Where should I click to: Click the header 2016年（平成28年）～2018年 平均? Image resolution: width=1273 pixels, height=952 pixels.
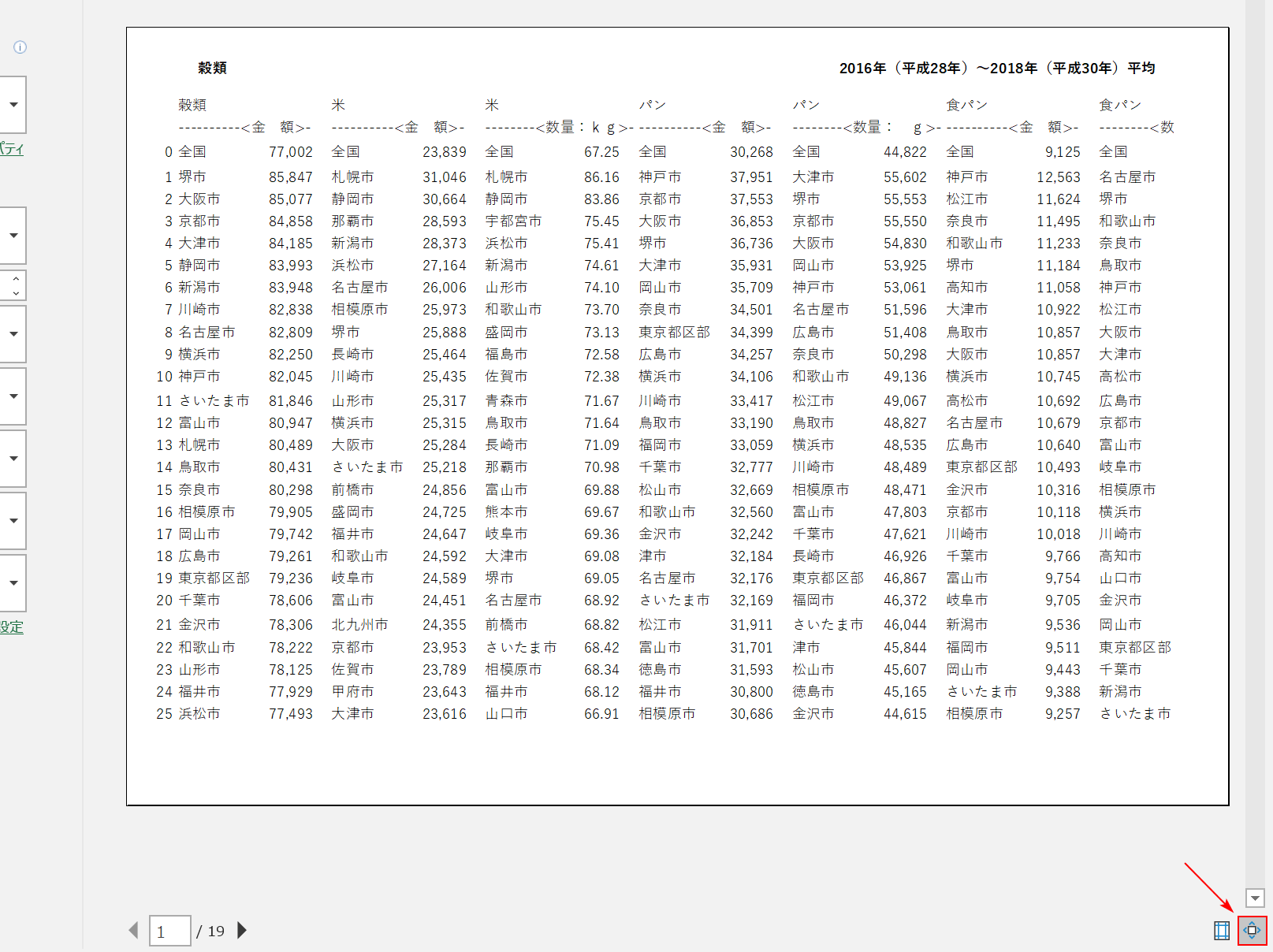click(x=997, y=68)
